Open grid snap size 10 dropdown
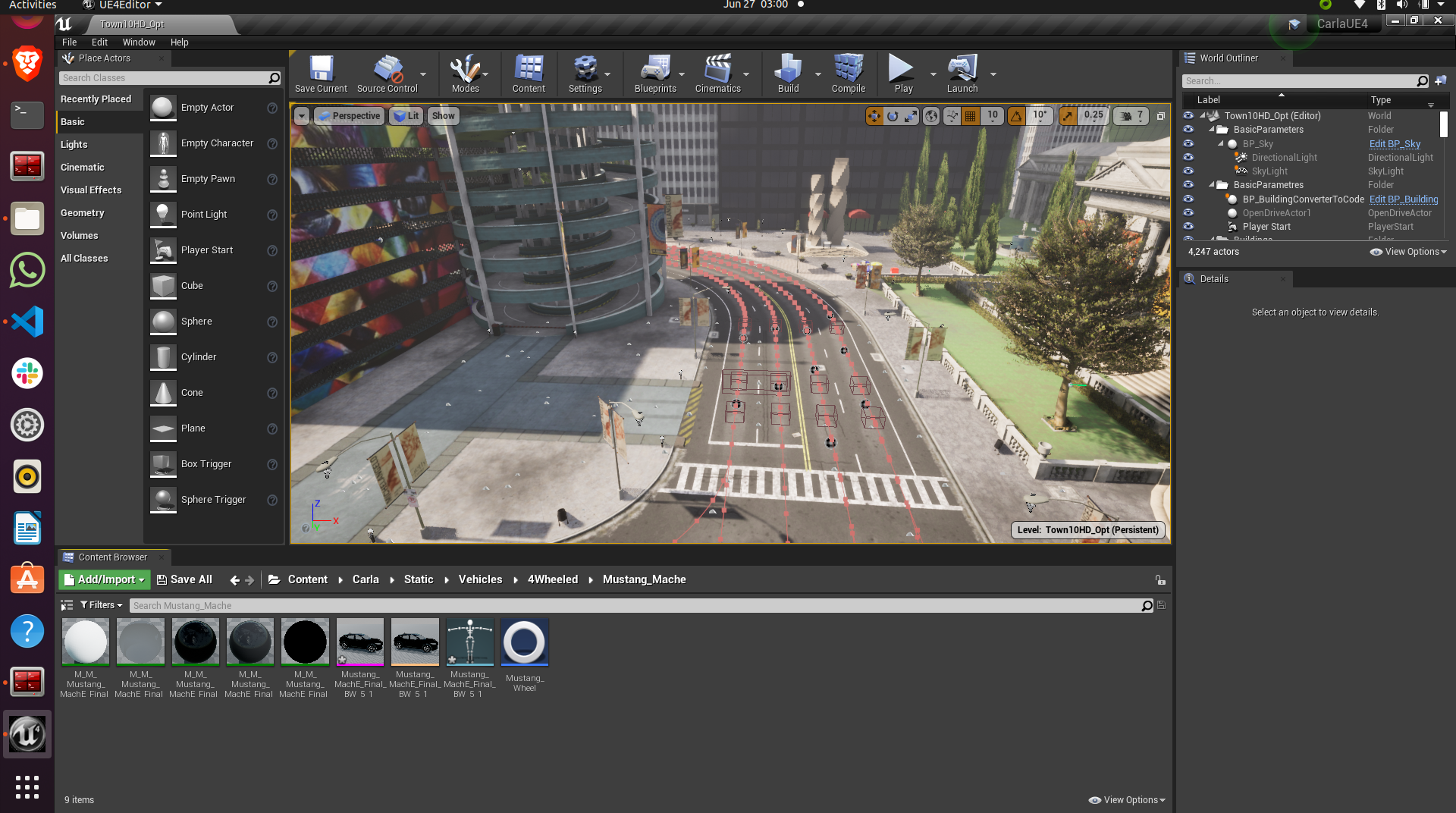 click(993, 116)
